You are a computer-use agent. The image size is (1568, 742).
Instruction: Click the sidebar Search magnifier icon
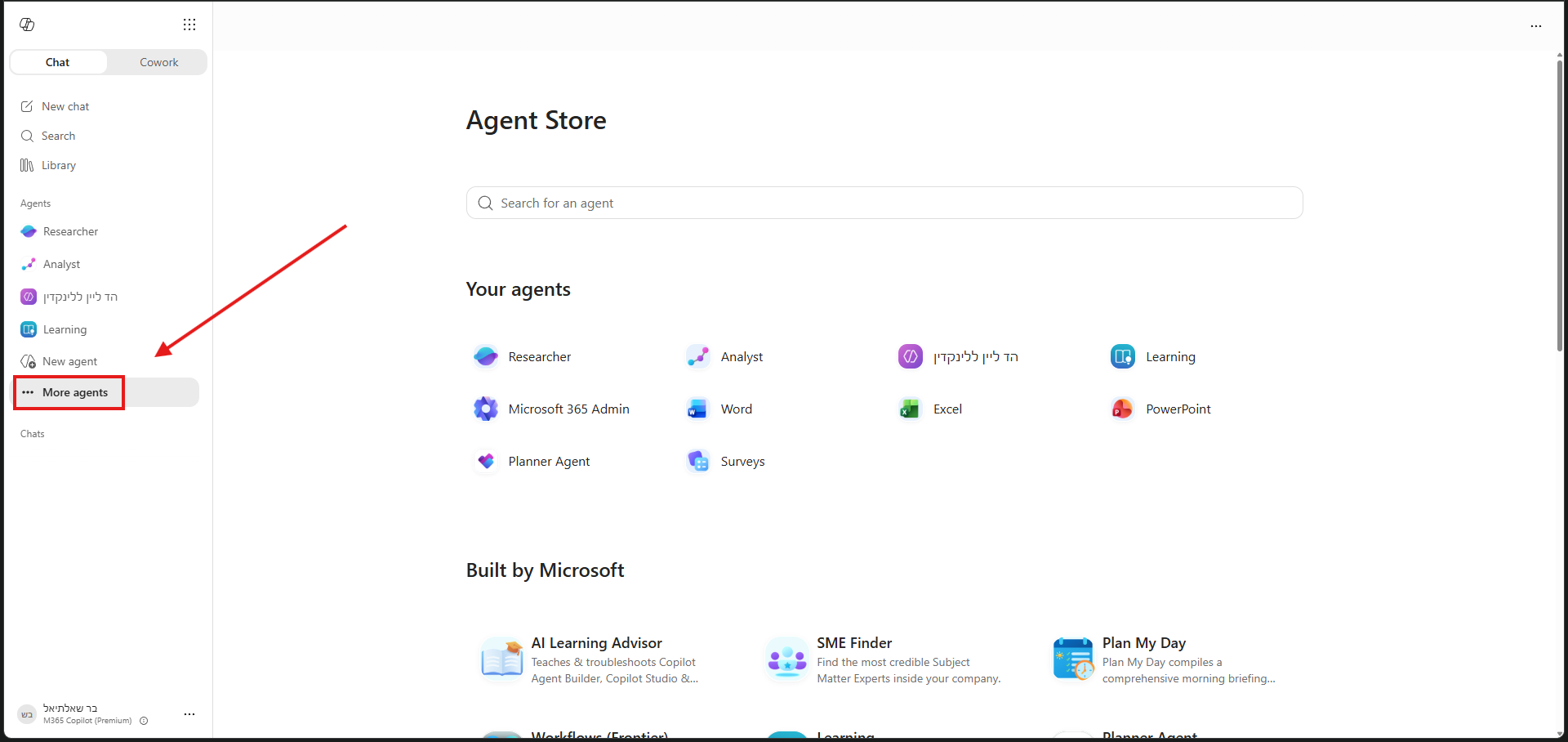(x=27, y=136)
